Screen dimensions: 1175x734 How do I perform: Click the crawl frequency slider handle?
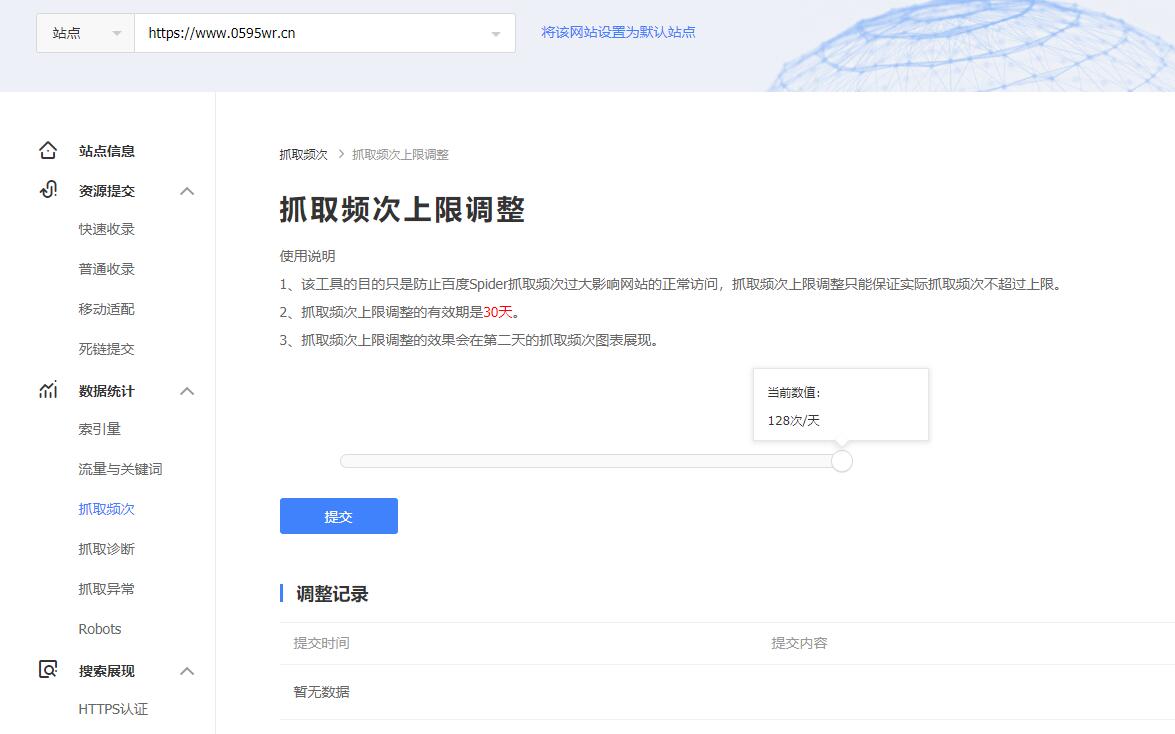pos(841,461)
